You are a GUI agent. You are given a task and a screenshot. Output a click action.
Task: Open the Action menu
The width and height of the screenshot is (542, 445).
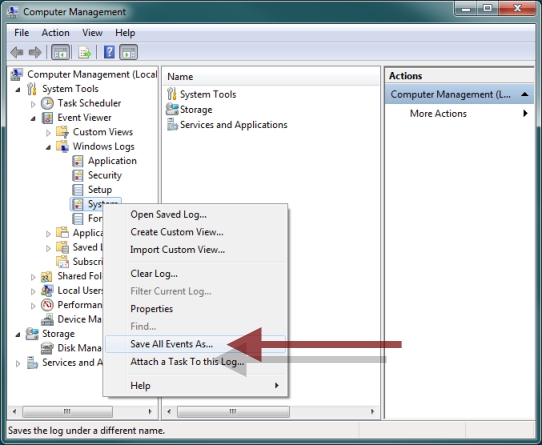[55, 33]
